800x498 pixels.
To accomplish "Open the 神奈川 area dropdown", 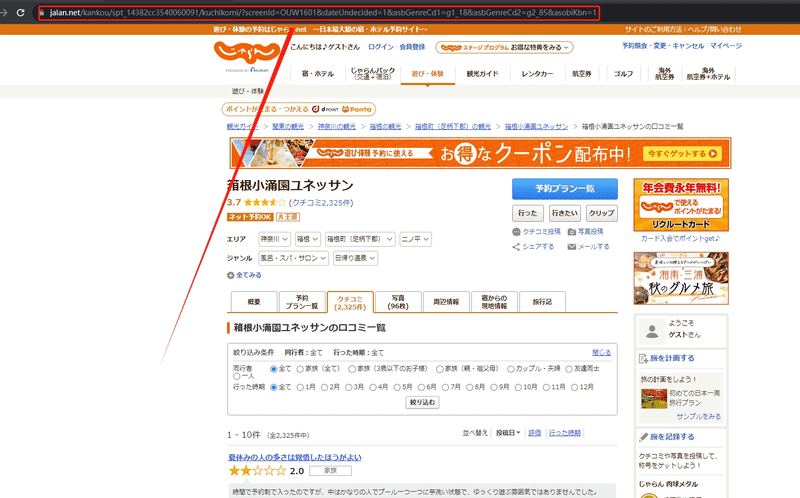I will click(x=274, y=239).
